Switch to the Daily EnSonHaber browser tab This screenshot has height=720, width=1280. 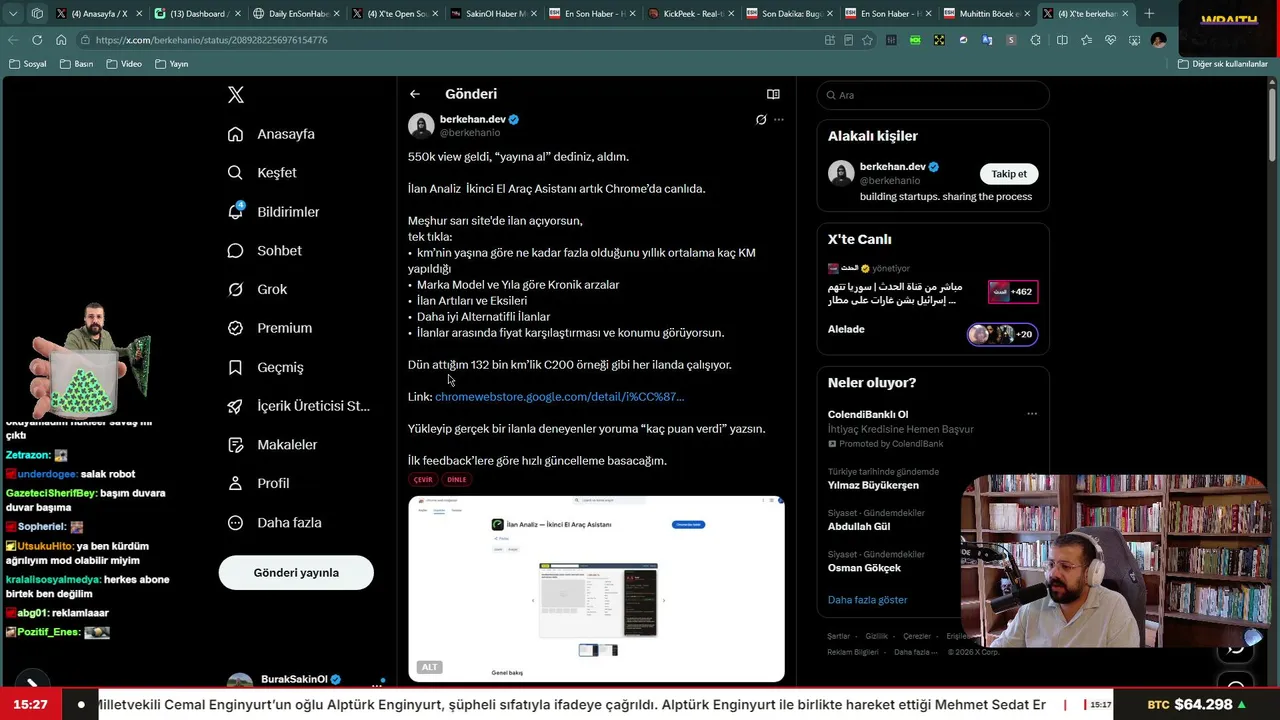pyautogui.click(x=297, y=14)
